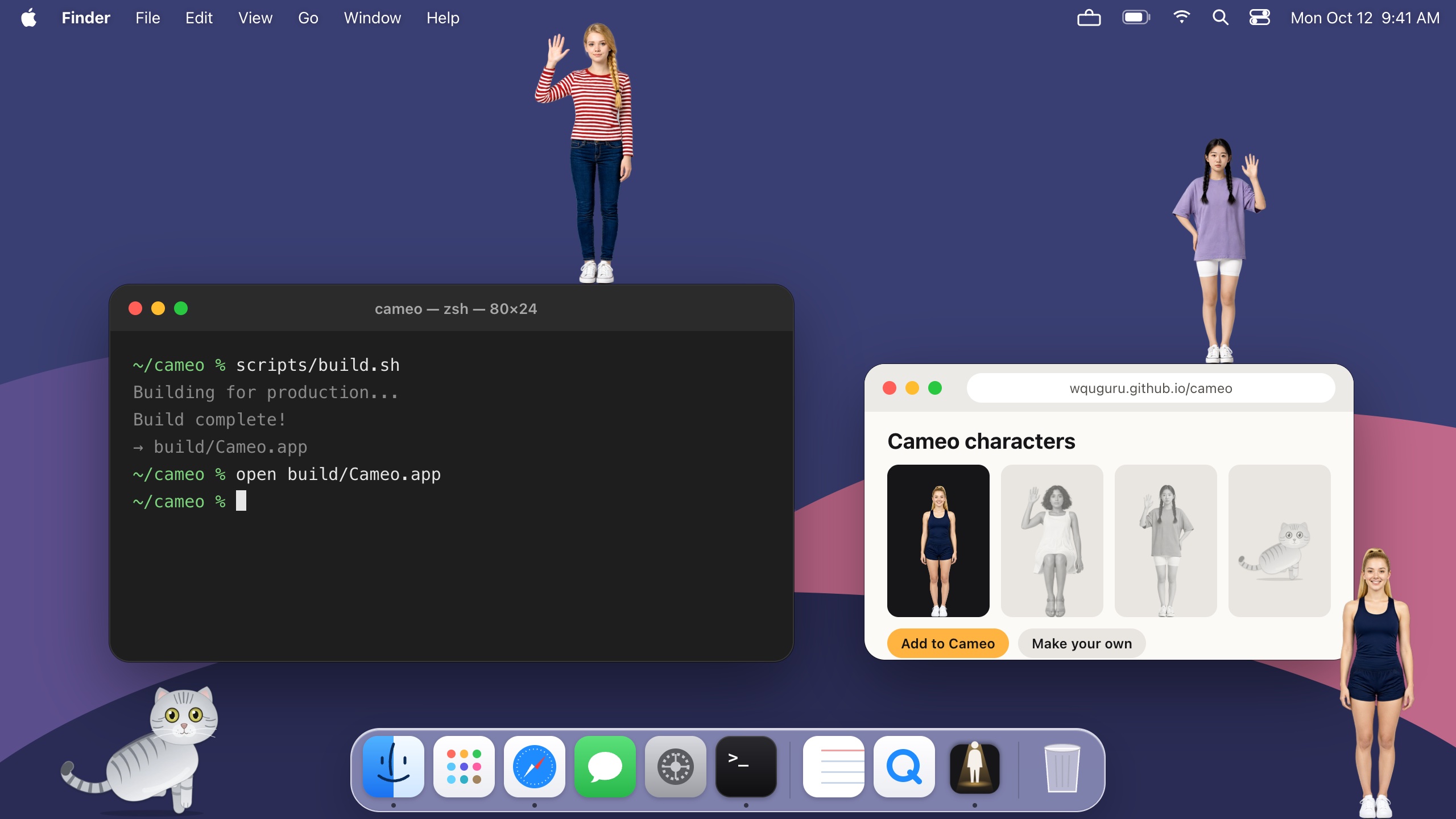This screenshot has height=819, width=1456.
Task: Open Finder from the dock
Action: pos(394,767)
